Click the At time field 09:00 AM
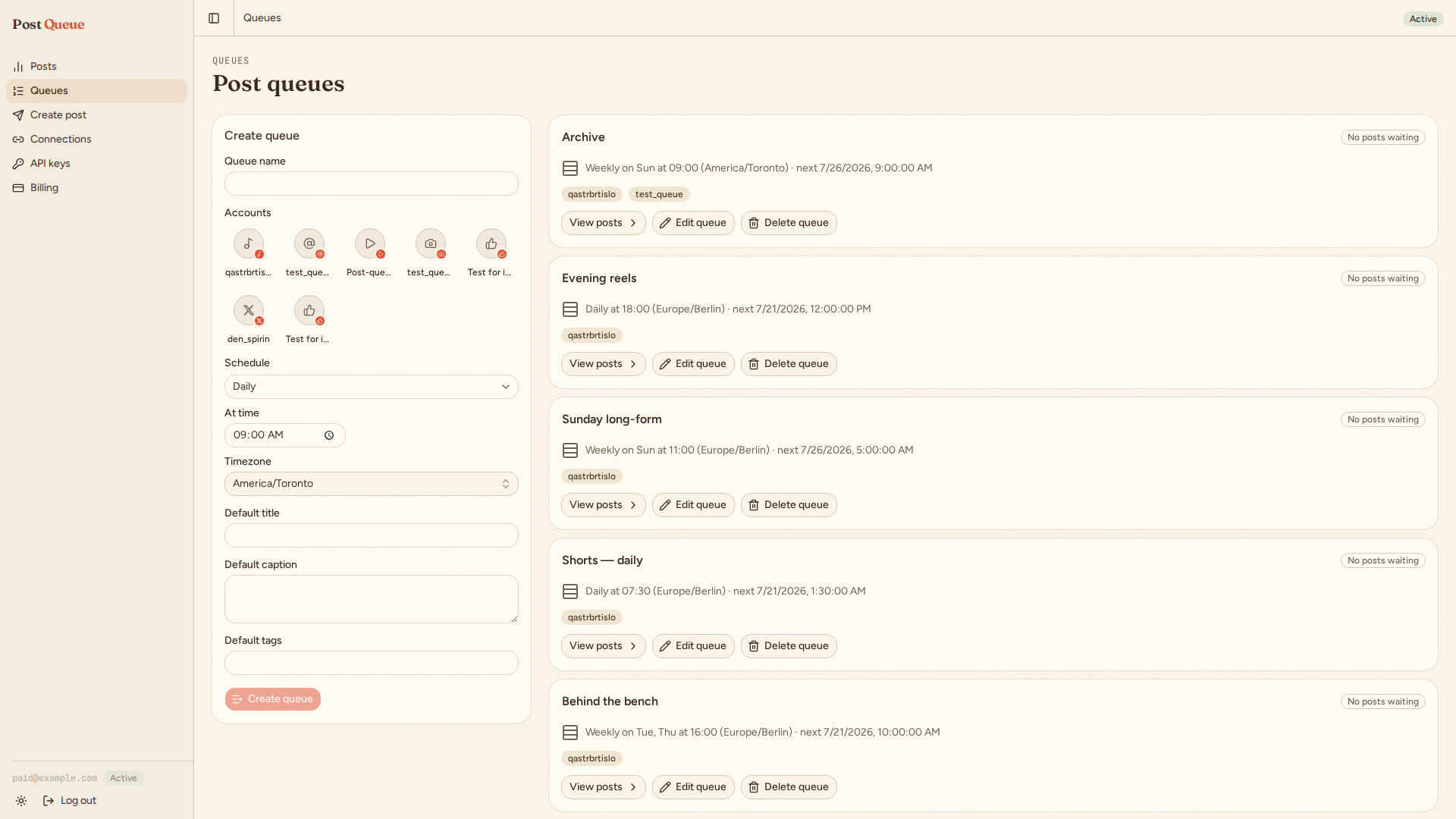1456x819 pixels. 285,435
